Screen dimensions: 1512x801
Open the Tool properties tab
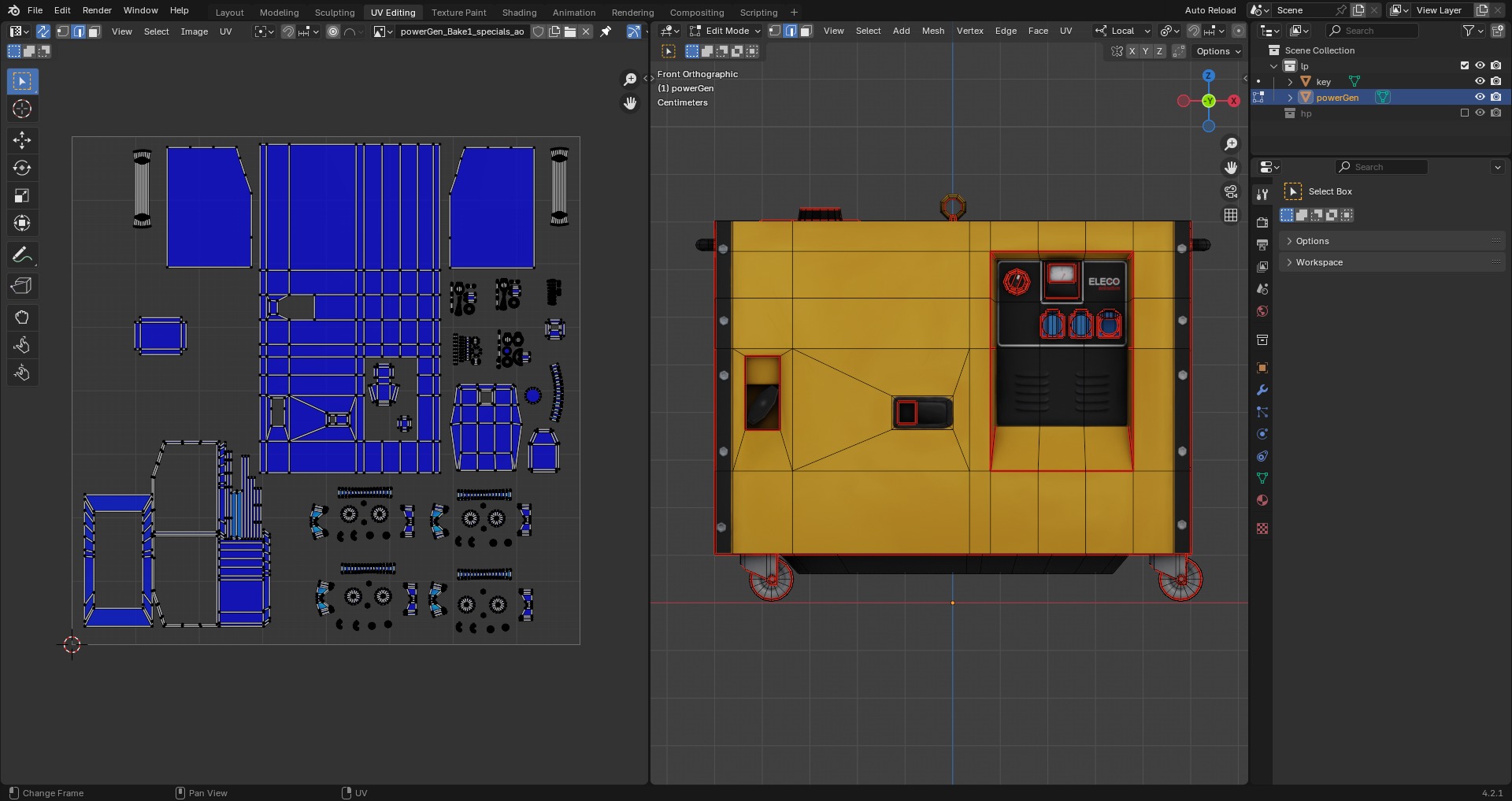click(1262, 195)
